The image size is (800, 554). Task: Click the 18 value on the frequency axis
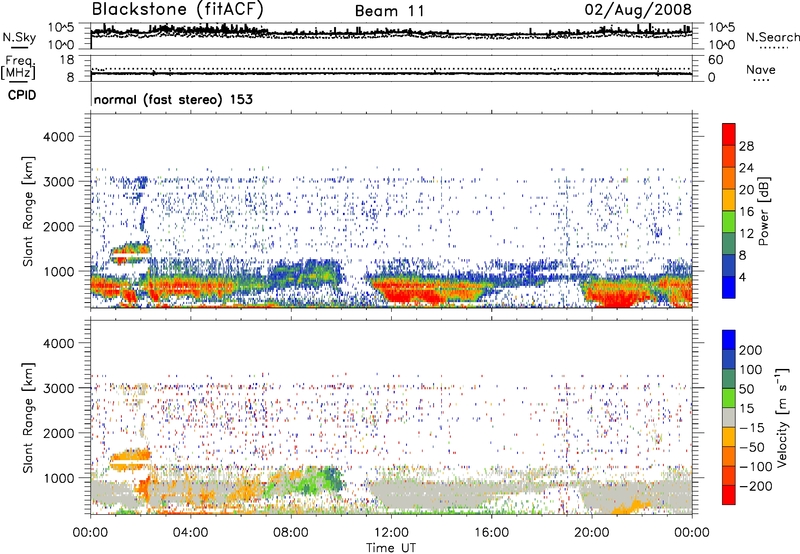tap(67, 60)
